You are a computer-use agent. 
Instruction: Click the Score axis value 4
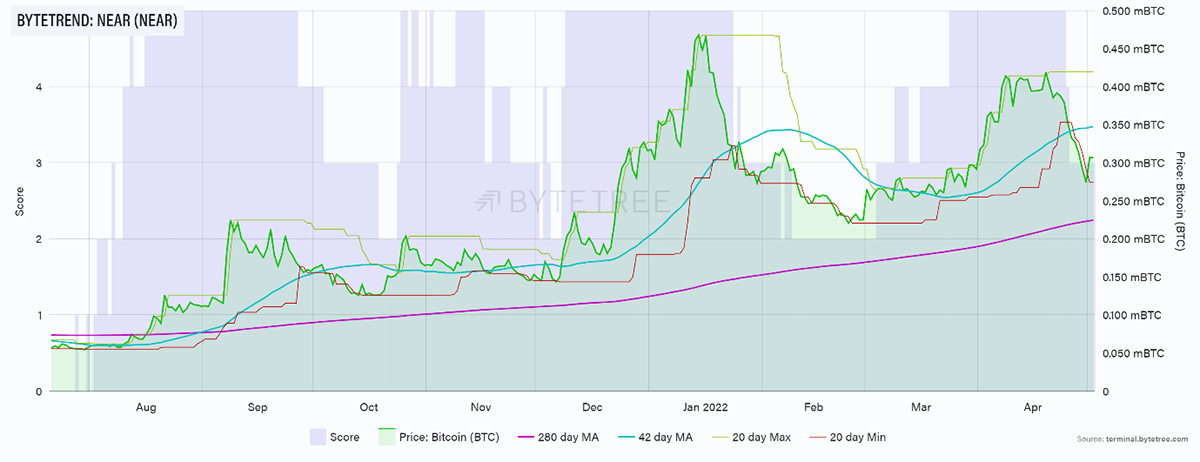pos(39,87)
